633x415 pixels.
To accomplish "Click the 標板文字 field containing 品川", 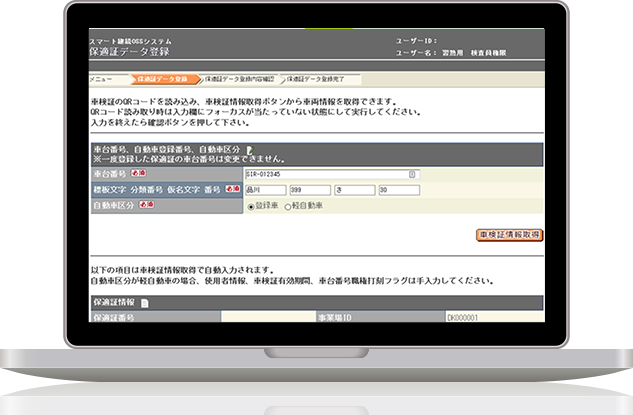I will (x=266, y=190).
